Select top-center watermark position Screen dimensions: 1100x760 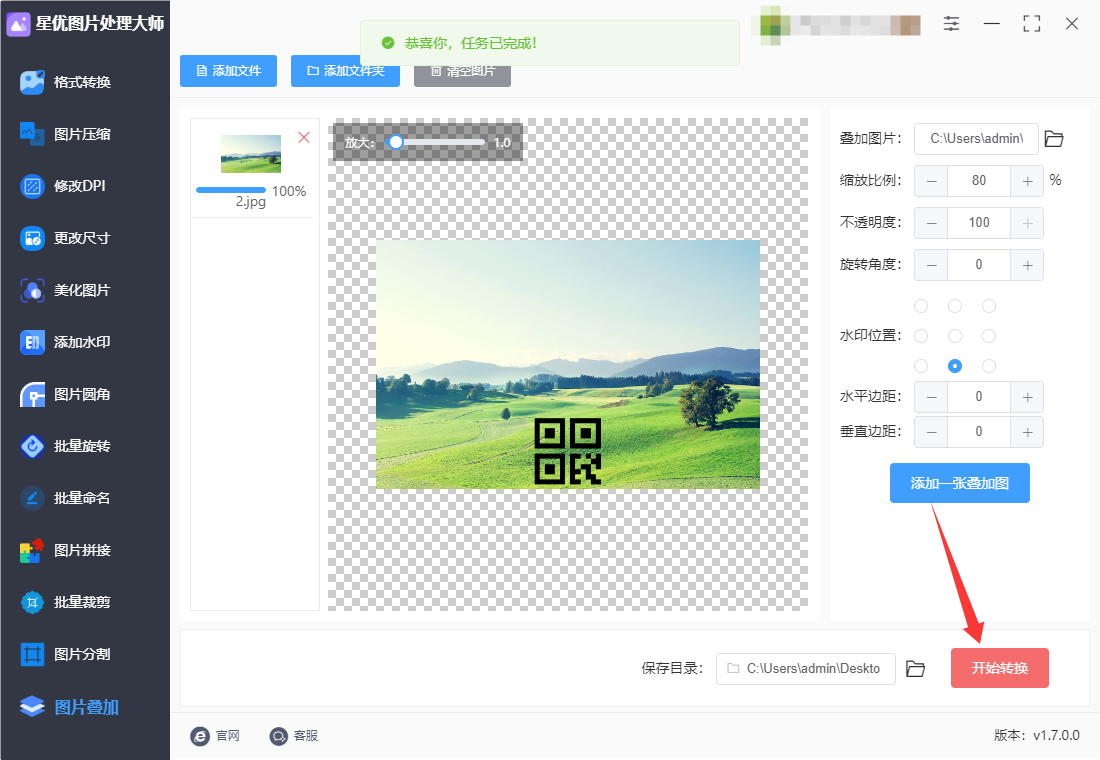coord(955,306)
